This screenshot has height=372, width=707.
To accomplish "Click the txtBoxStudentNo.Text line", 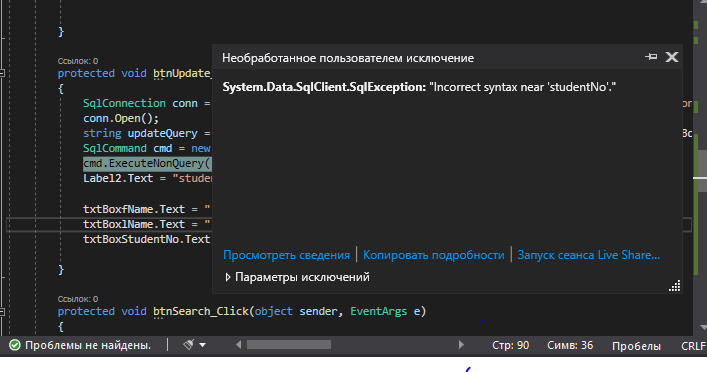I will pos(147,239).
